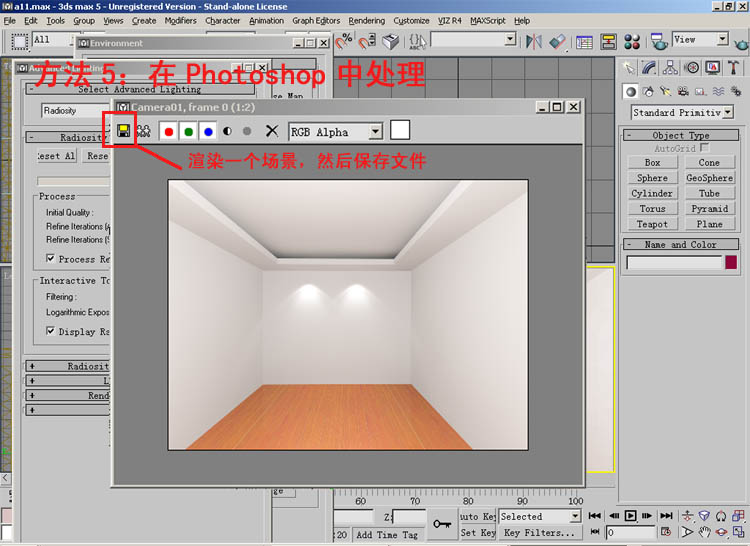
Task: Toggle the blue channel display
Action: pos(208,131)
